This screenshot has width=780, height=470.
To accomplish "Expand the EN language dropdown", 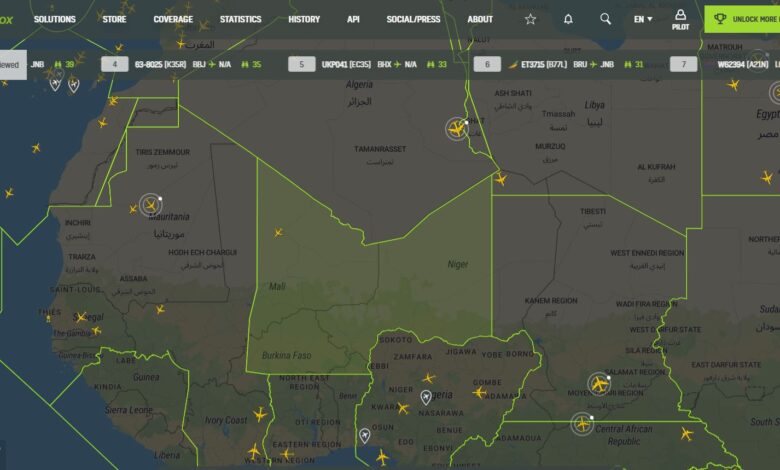I will (x=642, y=19).
